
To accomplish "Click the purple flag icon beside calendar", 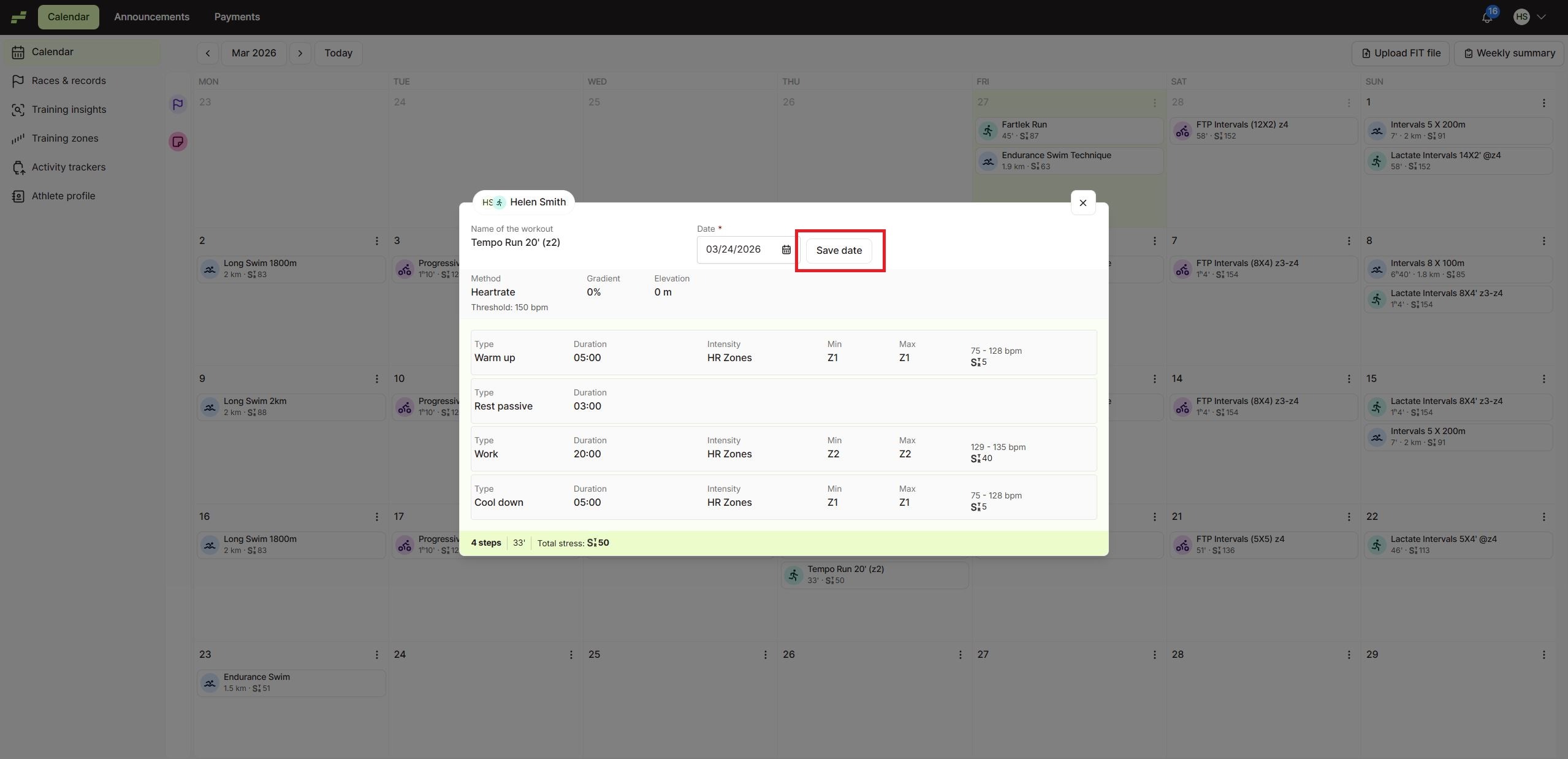I will [178, 104].
